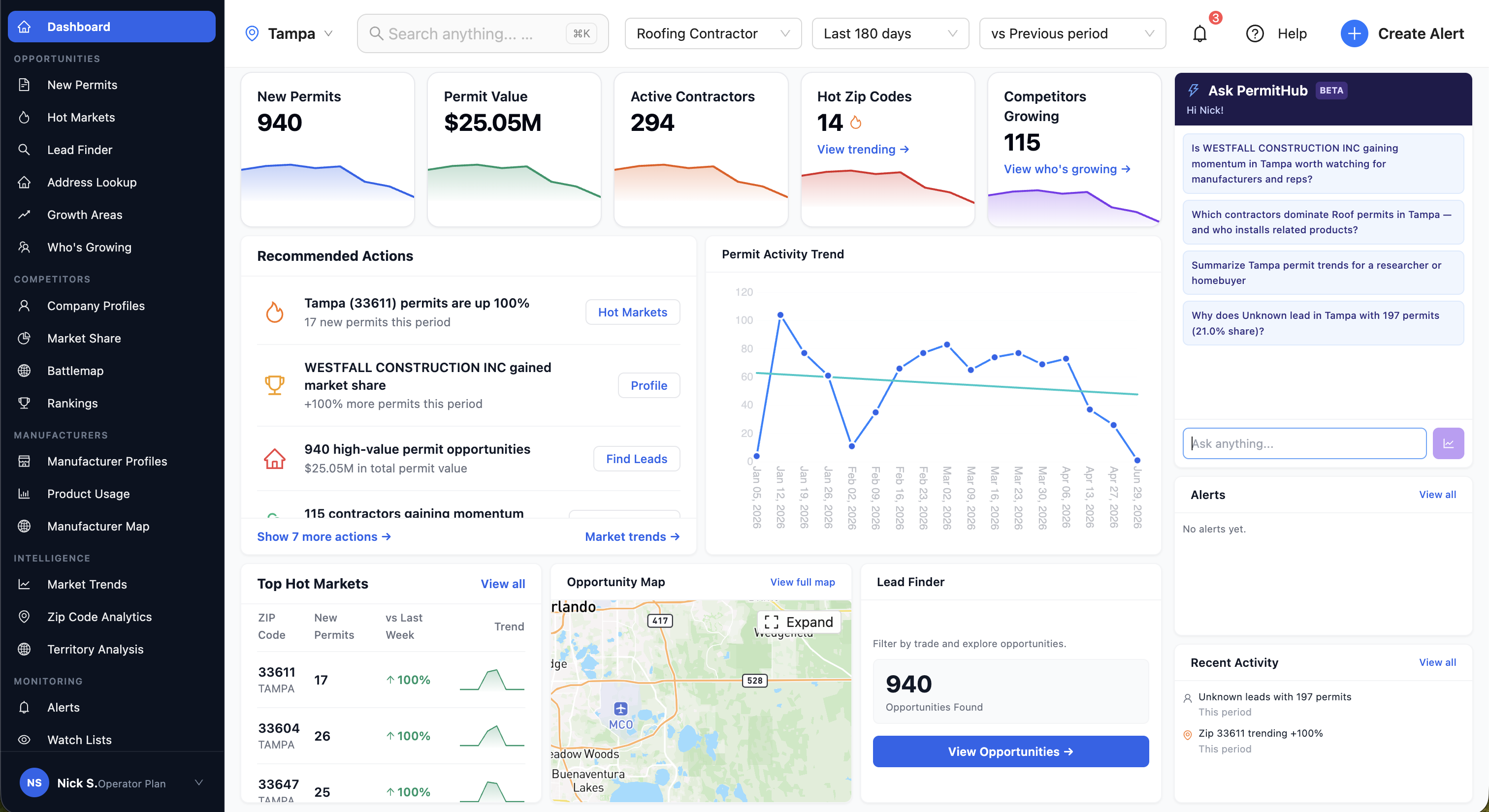Expand the Opportunity Map

coord(798,622)
